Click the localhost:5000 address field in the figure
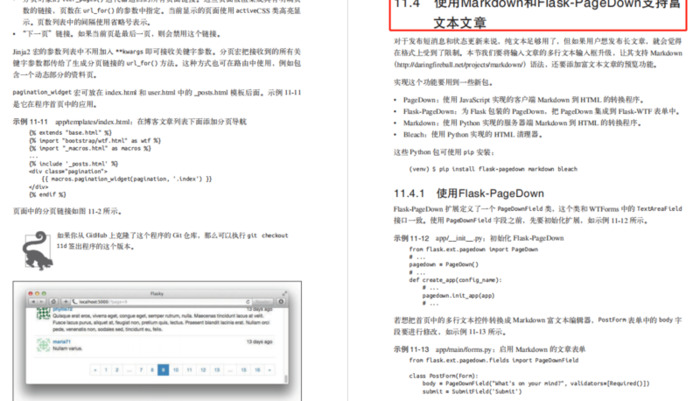Viewport: 700px width, 401px height. click(x=161, y=302)
